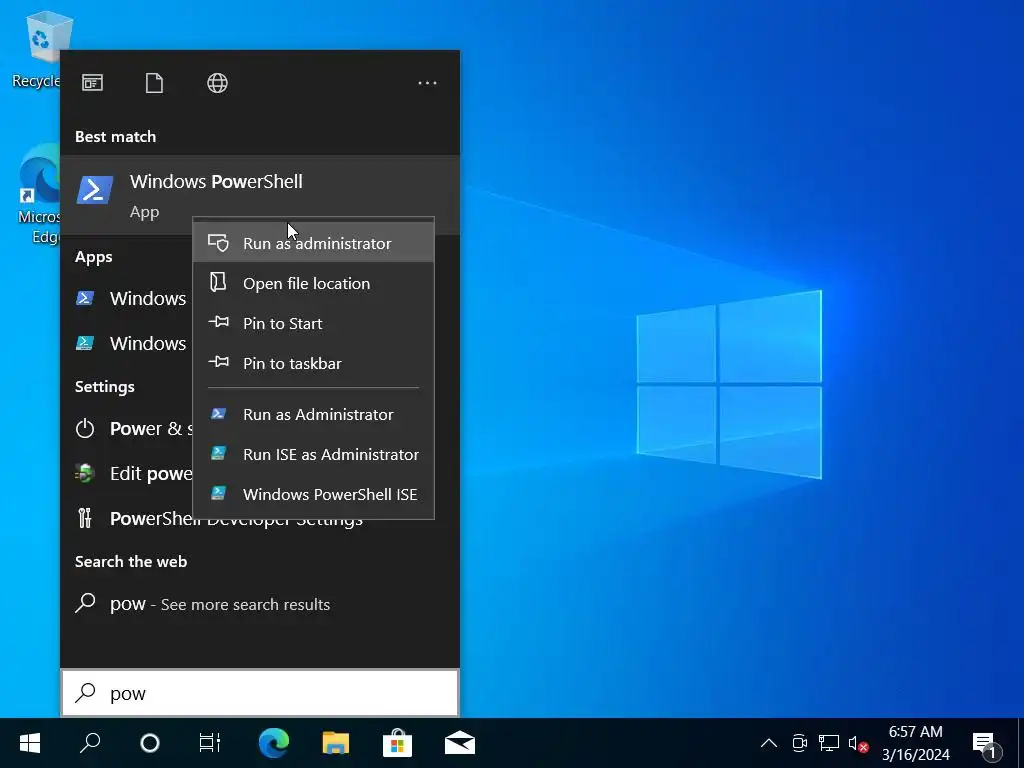Select the Microsoft Edge desktop shortcut
The height and width of the screenshot is (768, 1024).
point(39,194)
